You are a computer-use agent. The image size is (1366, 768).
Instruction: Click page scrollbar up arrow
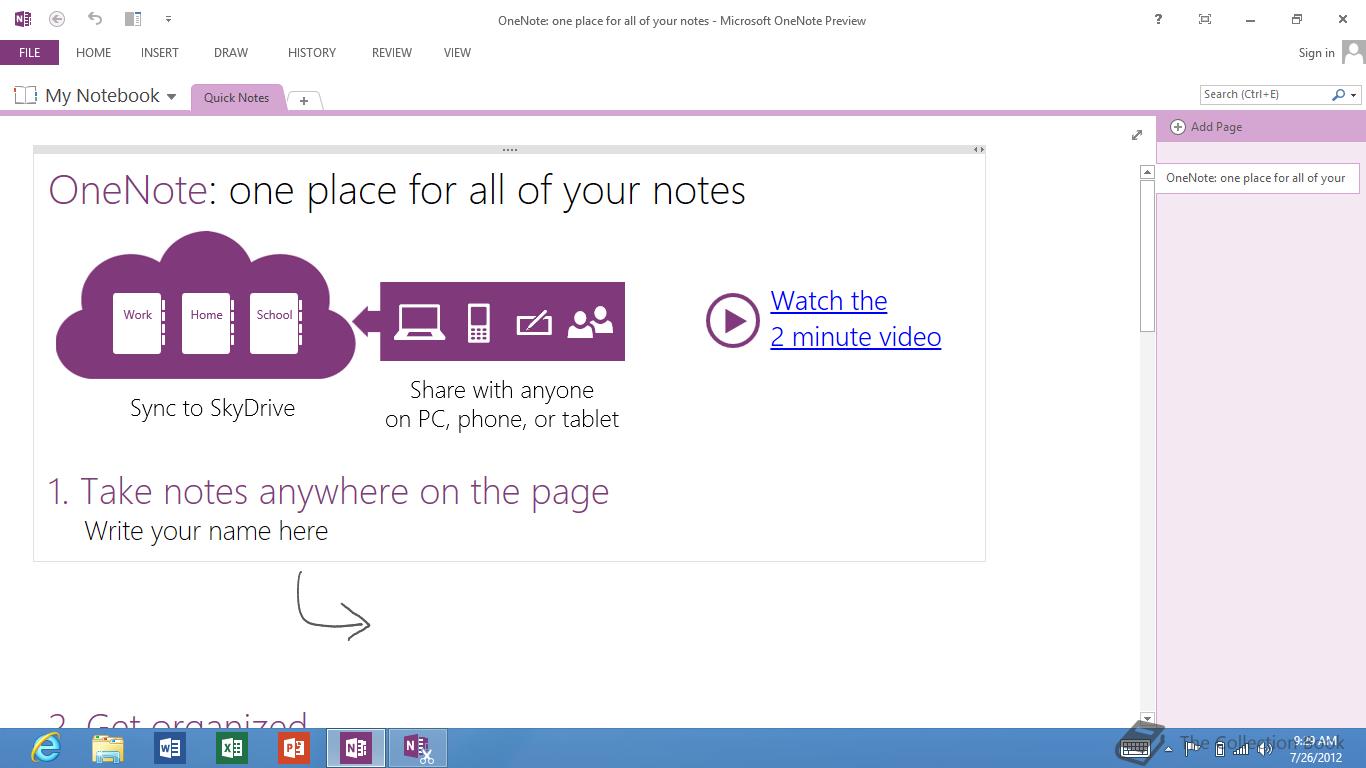pyautogui.click(x=1148, y=173)
